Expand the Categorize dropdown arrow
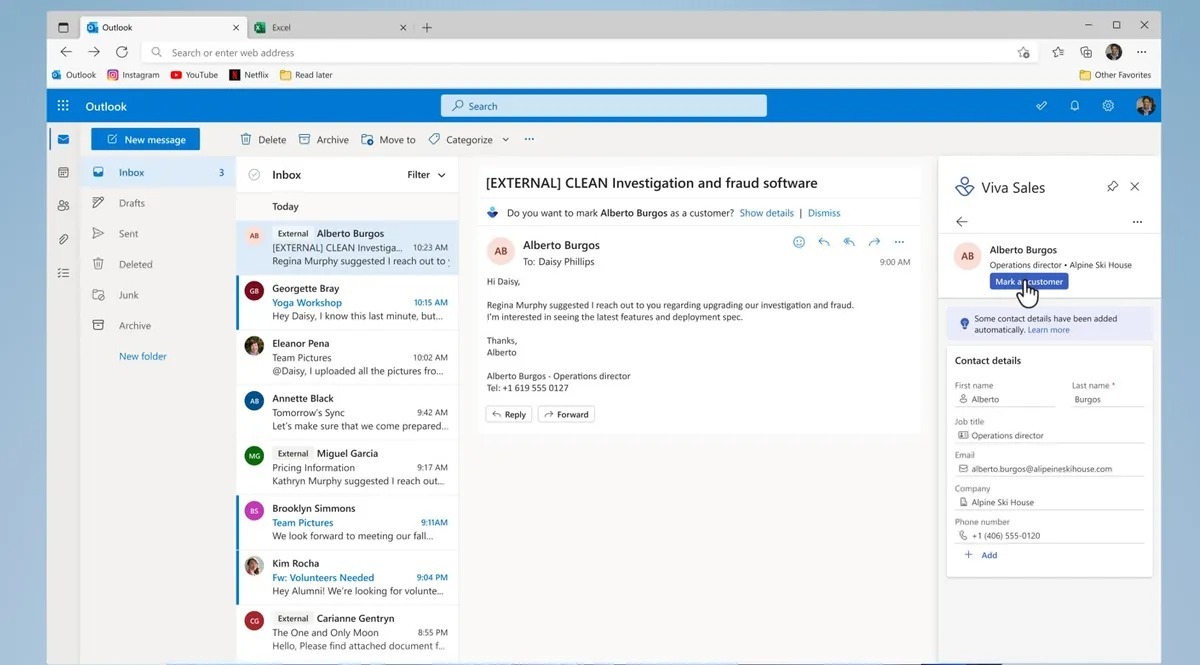1200x665 pixels. (505, 140)
